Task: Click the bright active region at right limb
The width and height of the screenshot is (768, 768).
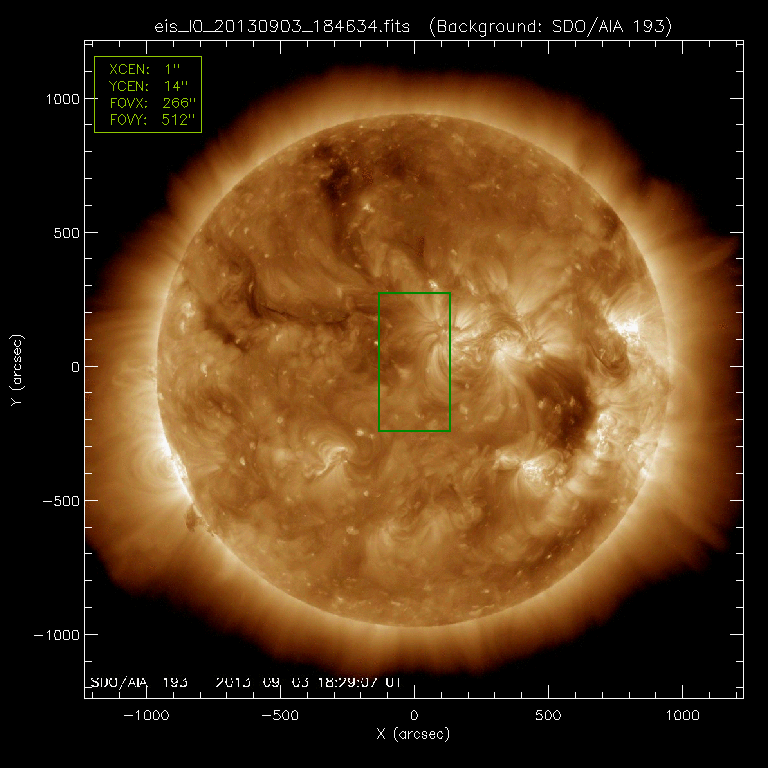Action: click(x=629, y=328)
